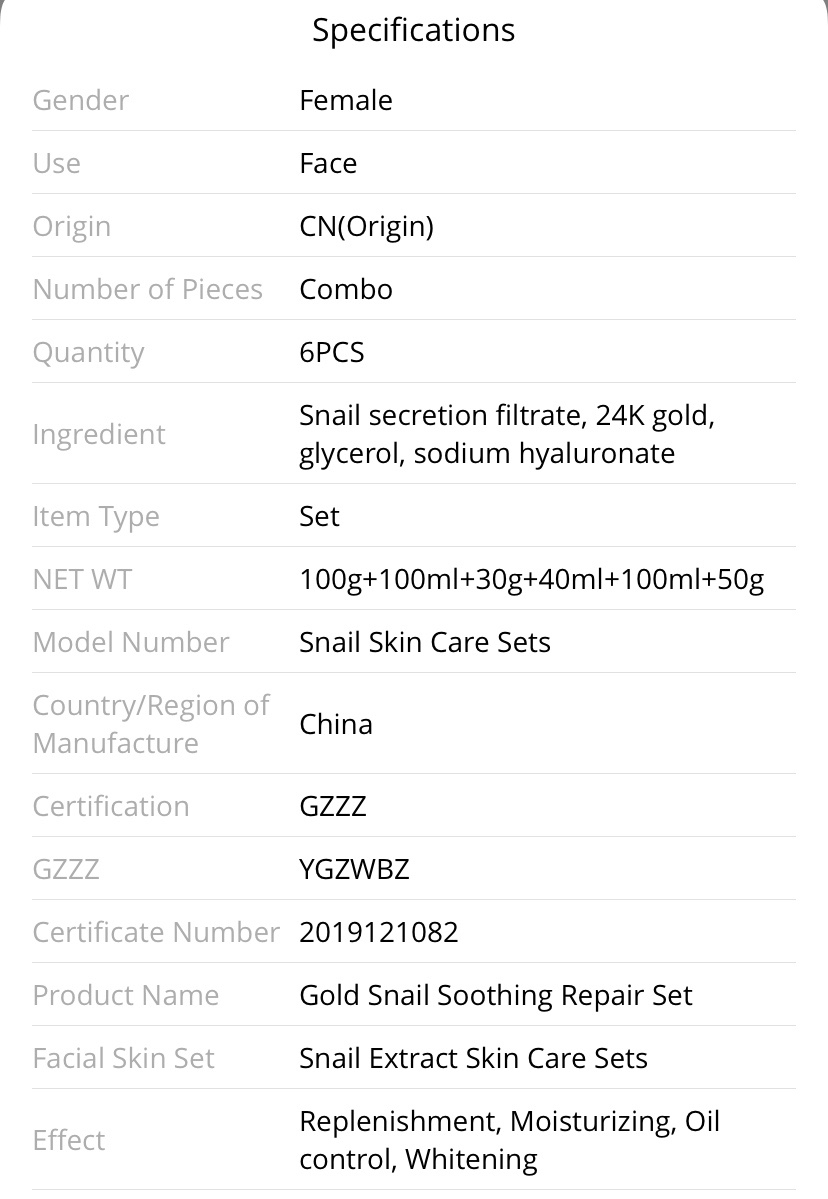
Task: Tap the Gender label
Action: pyautogui.click(x=81, y=100)
